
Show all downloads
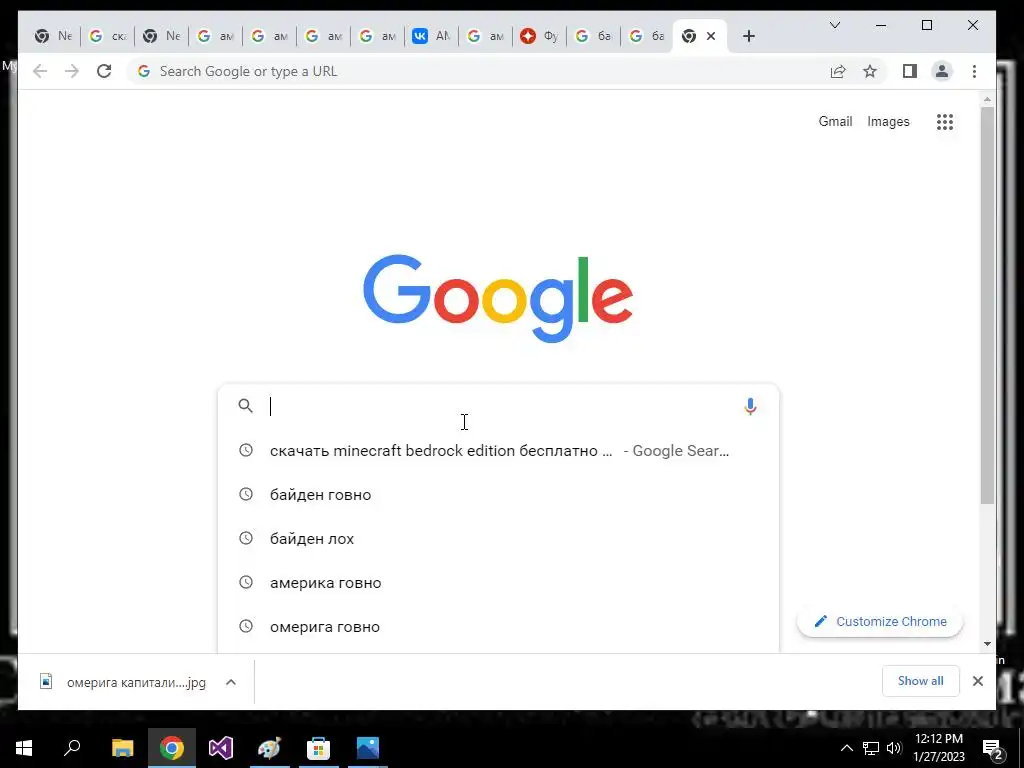(920, 681)
